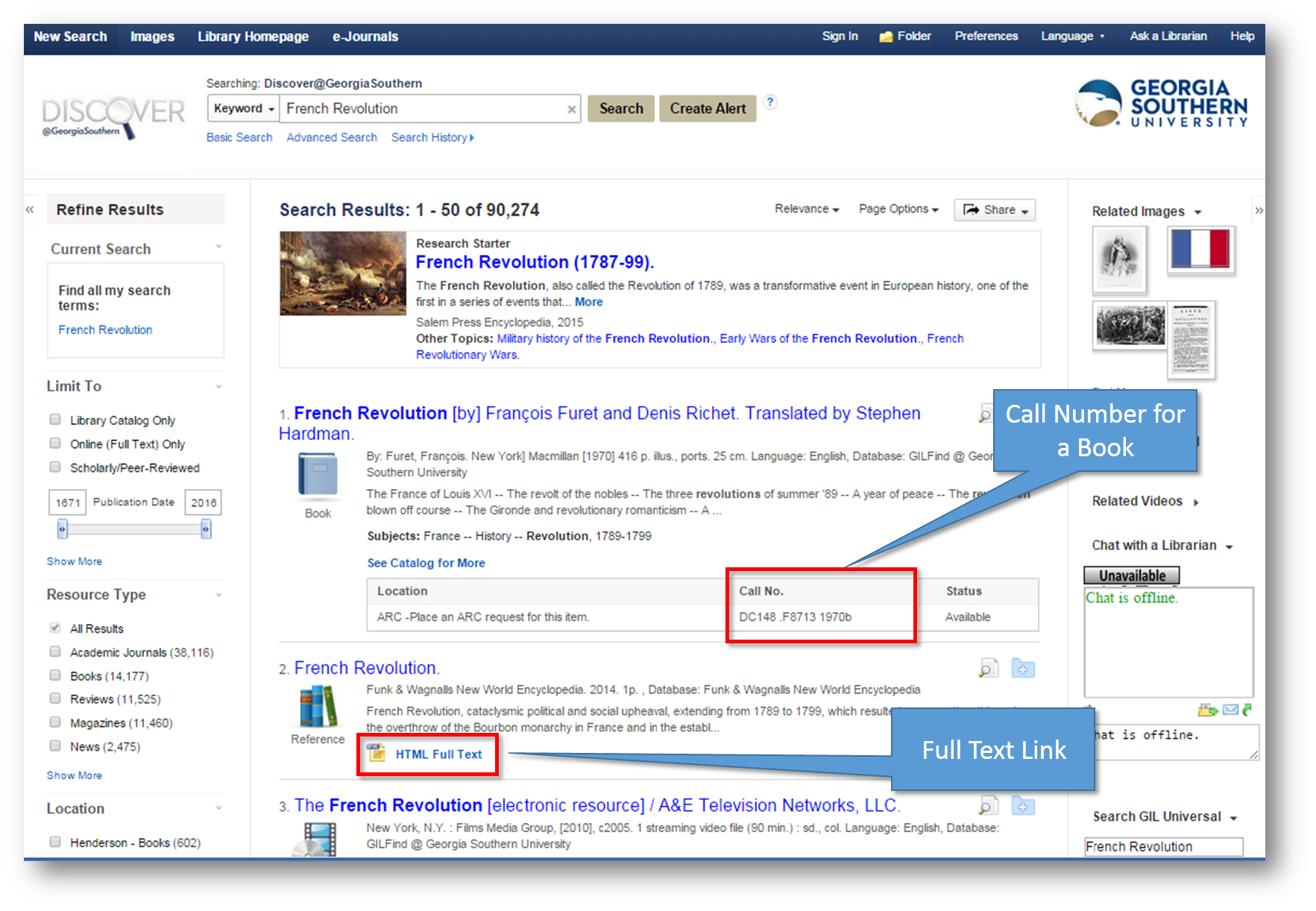Viewport: 1316px width, 911px height.
Task: Expand the Related Videos section
Action: tap(1196, 502)
